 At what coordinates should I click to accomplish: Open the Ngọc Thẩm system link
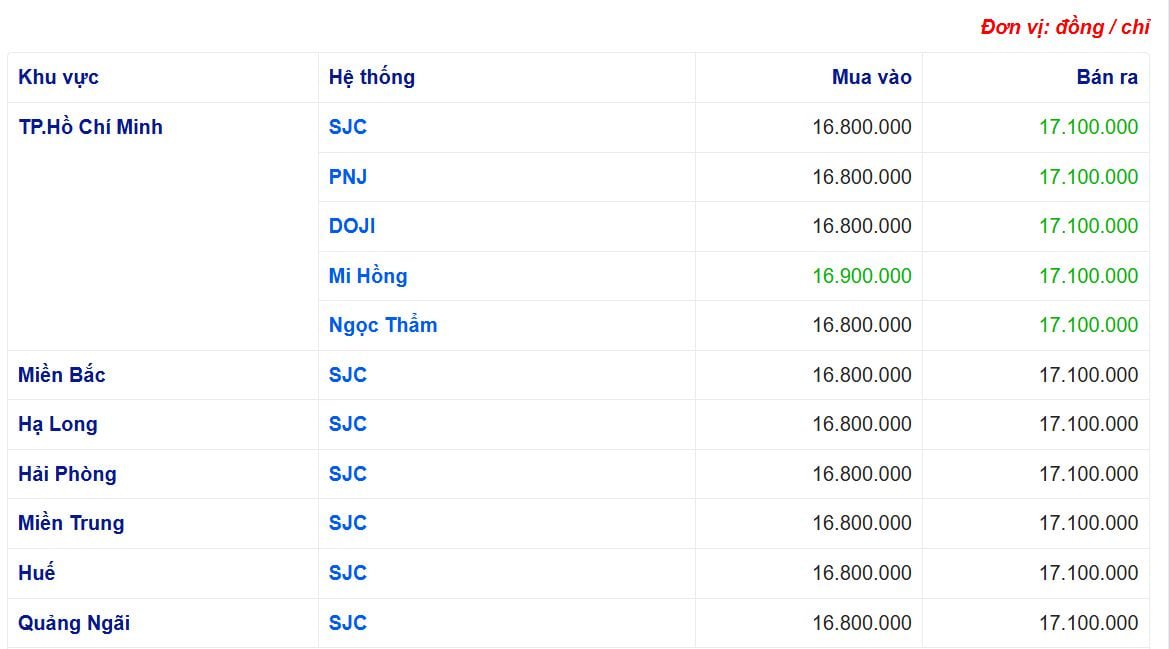(x=382, y=325)
